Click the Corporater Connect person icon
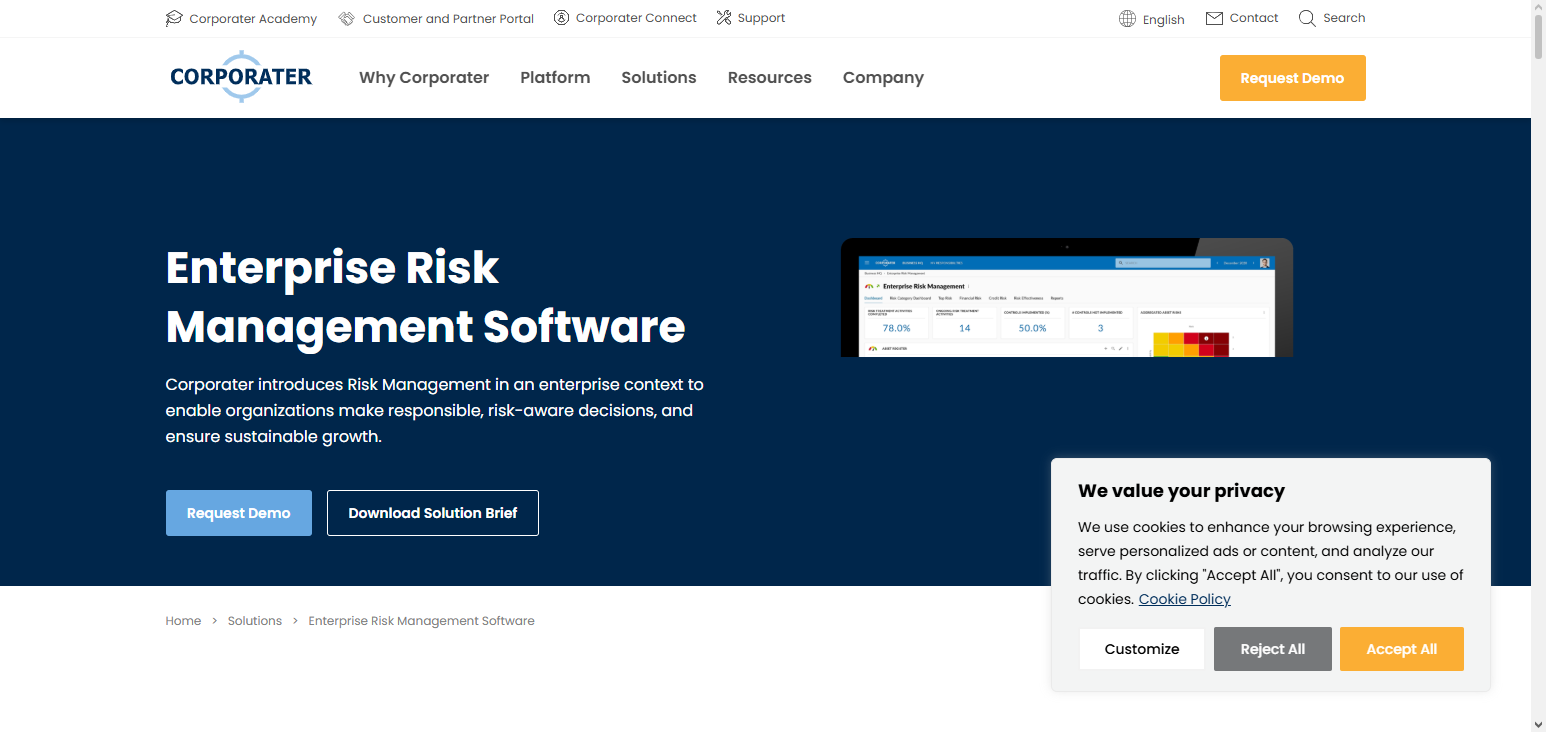This screenshot has width=1546, height=732. coord(561,18)
